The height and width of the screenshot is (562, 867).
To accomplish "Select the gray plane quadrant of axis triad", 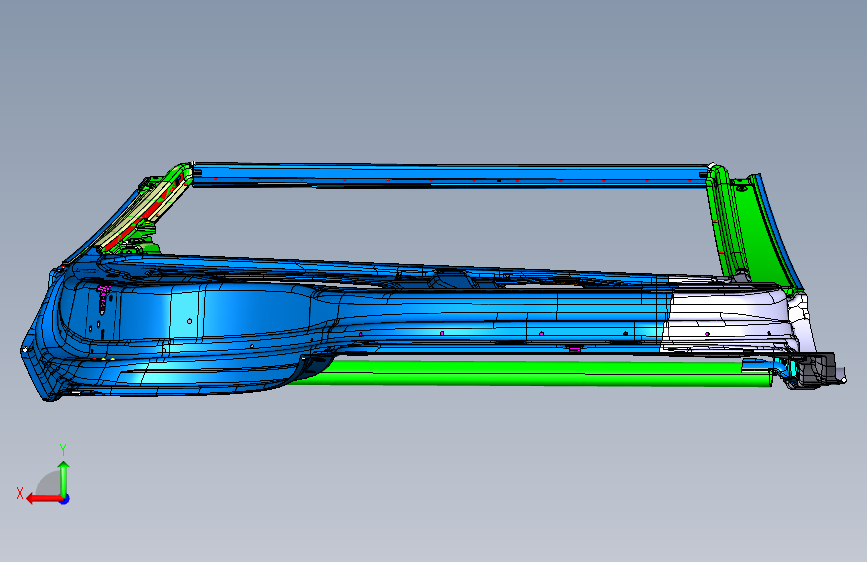I will click(x=49, y=483).
